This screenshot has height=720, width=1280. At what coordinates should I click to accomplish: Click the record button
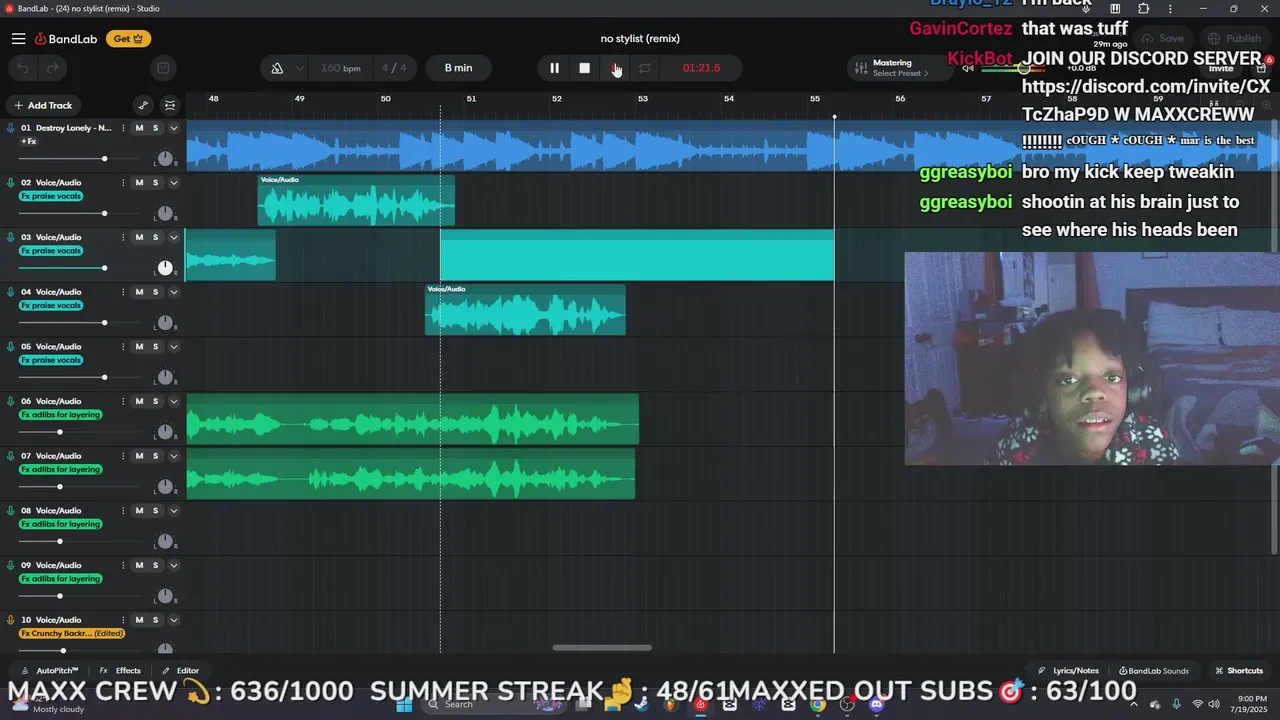[x=614, y=68]
